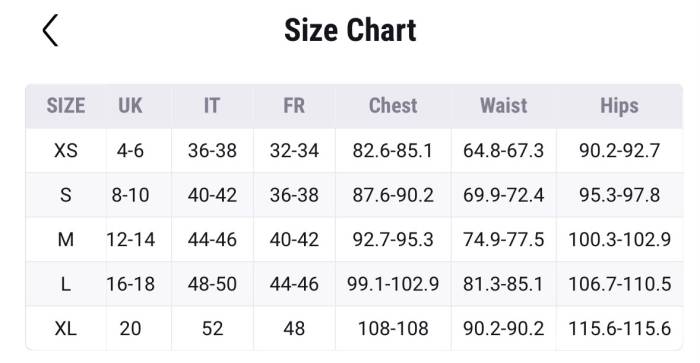
Task: Click the M size row label
Action: pyautogui.click(x=66, y=240)
